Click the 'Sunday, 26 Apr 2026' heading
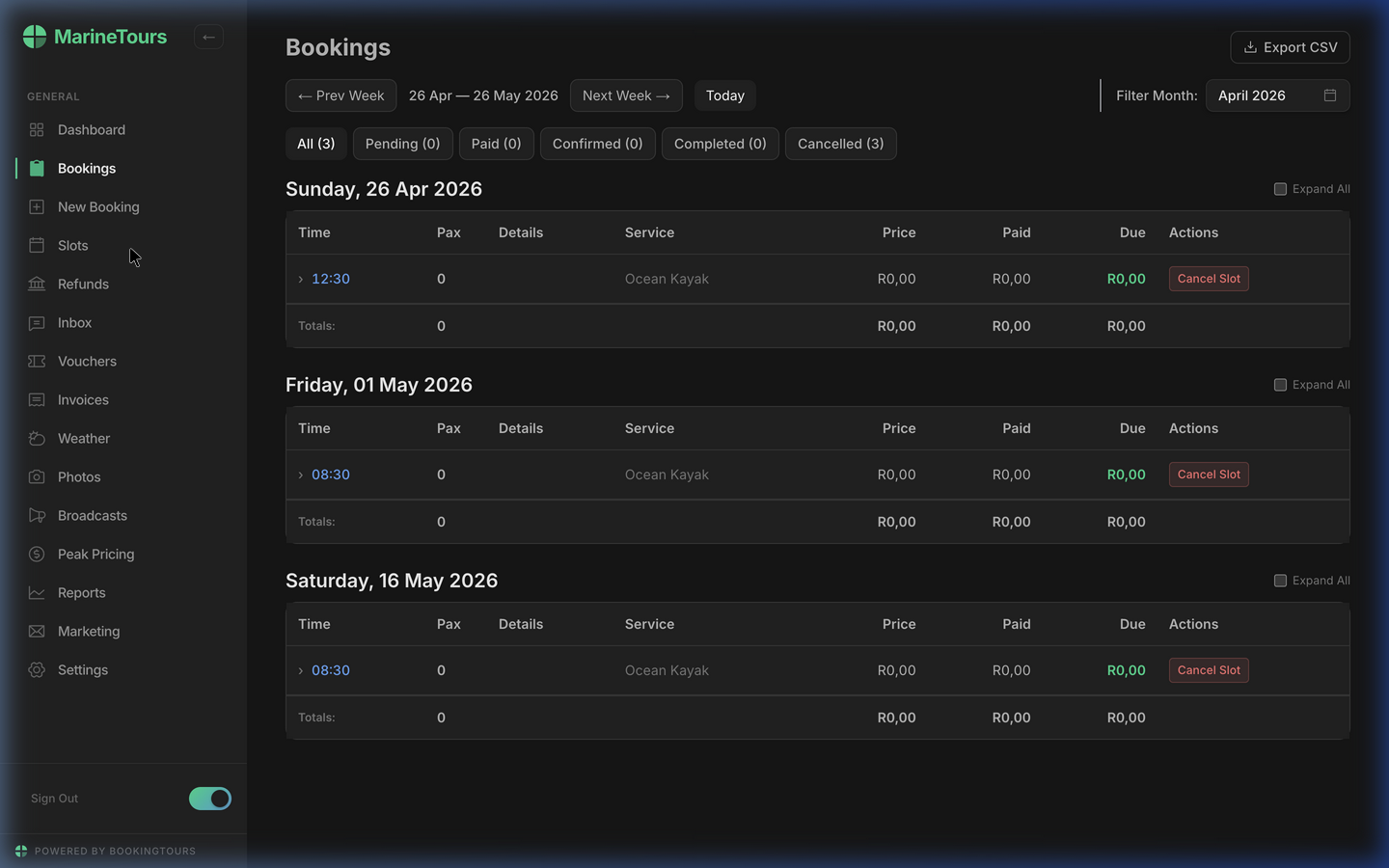The image size is (1389, 868). [384, 189]
